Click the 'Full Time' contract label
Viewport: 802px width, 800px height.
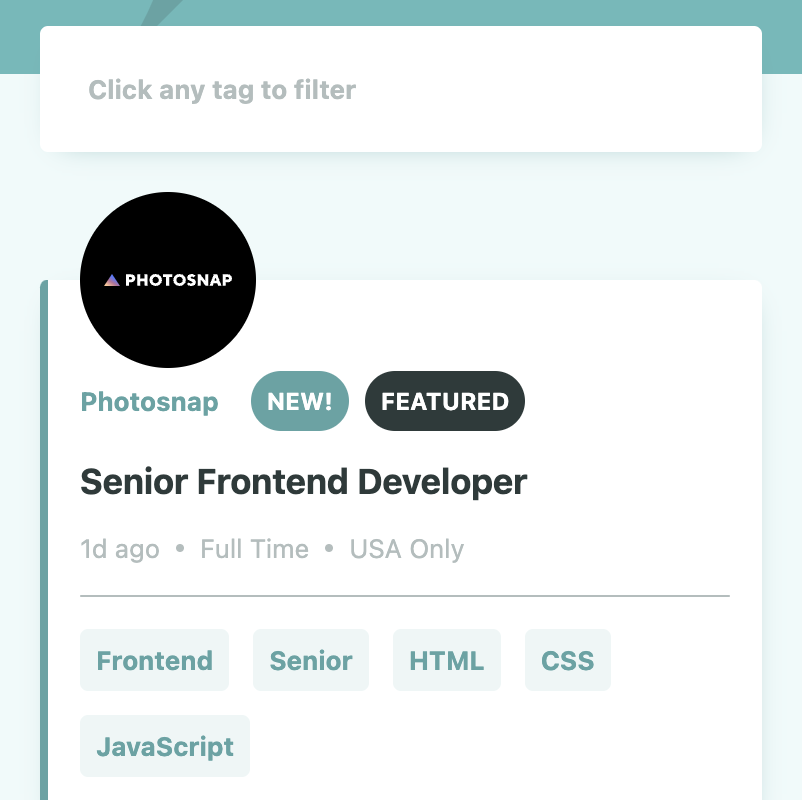pos(254,549)
